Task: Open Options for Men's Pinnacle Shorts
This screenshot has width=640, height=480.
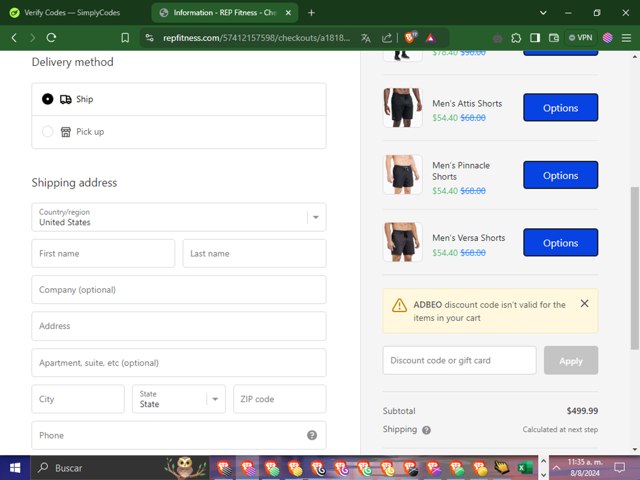Action: coord(560,175)
